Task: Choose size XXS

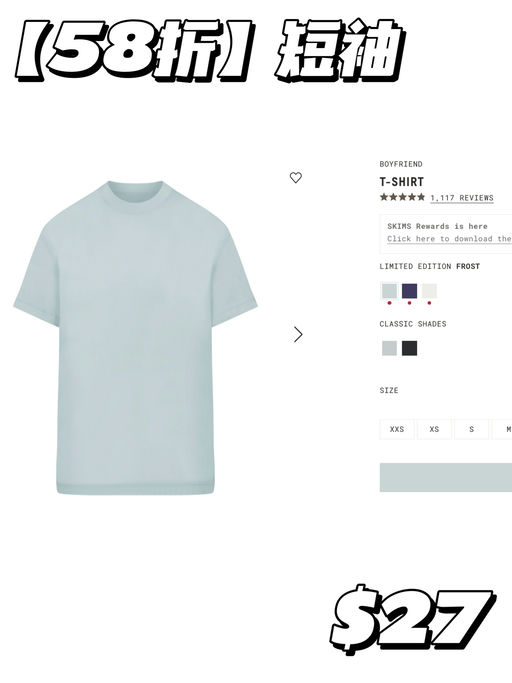Action: click(397, 429)
